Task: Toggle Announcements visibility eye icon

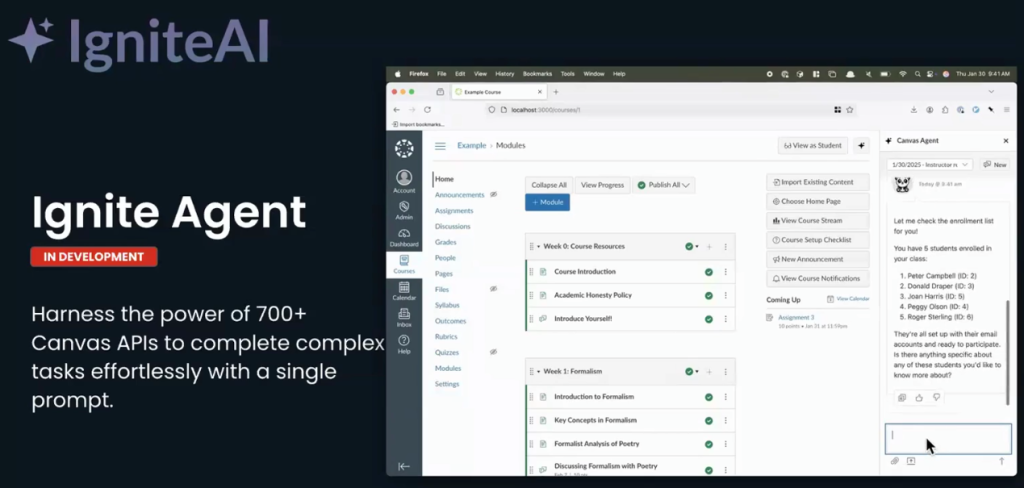Action: pyautogui.click(x=494, y=194)
